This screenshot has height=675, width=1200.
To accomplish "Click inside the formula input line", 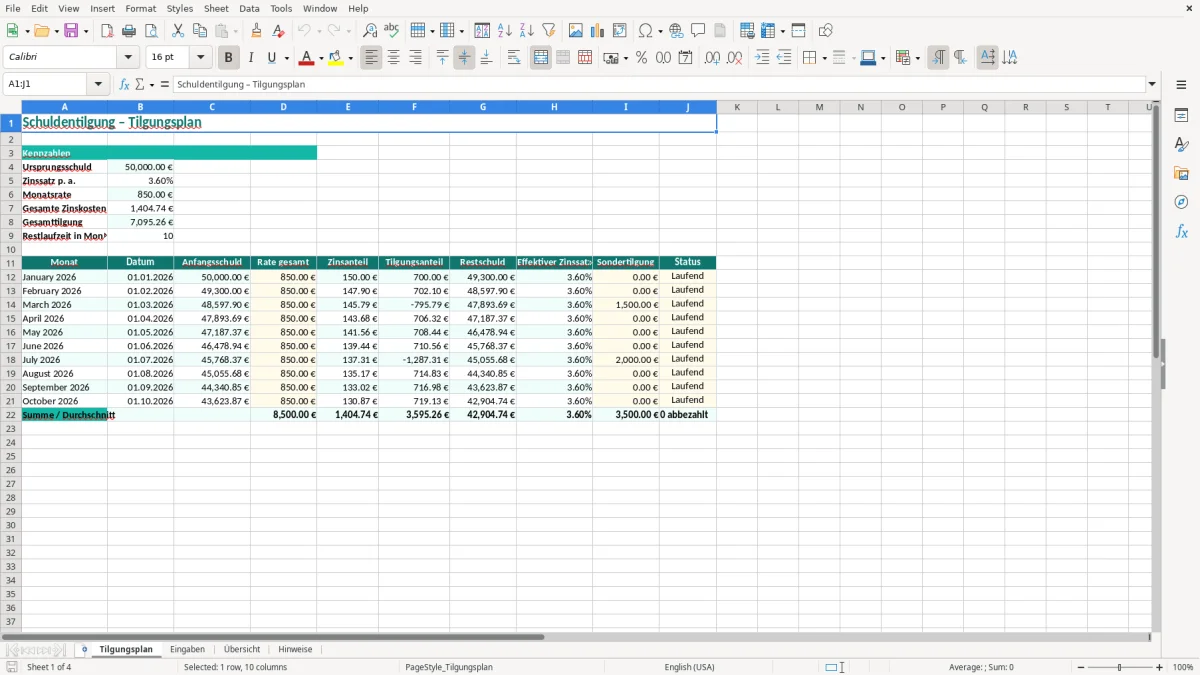I will click(658, 85).
